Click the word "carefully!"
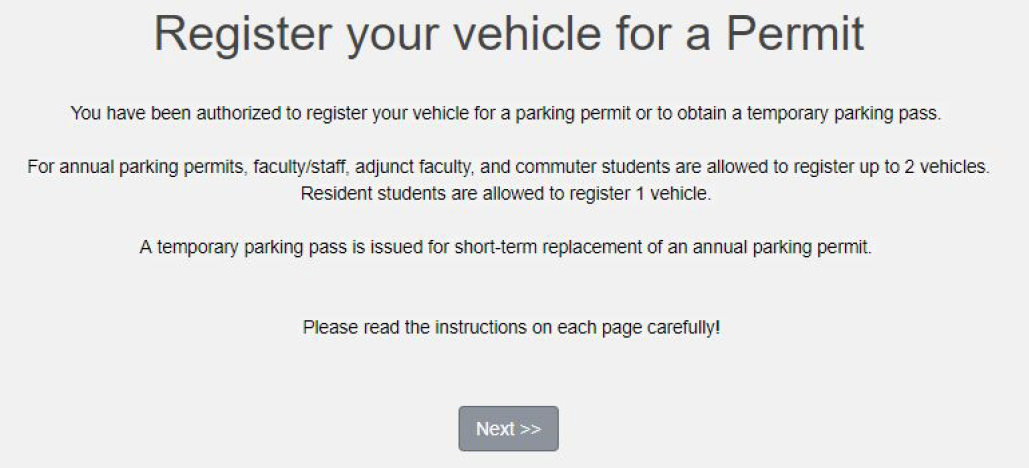Image resolution: width=1029 pixels, height=468 pixels. (682, 327)
